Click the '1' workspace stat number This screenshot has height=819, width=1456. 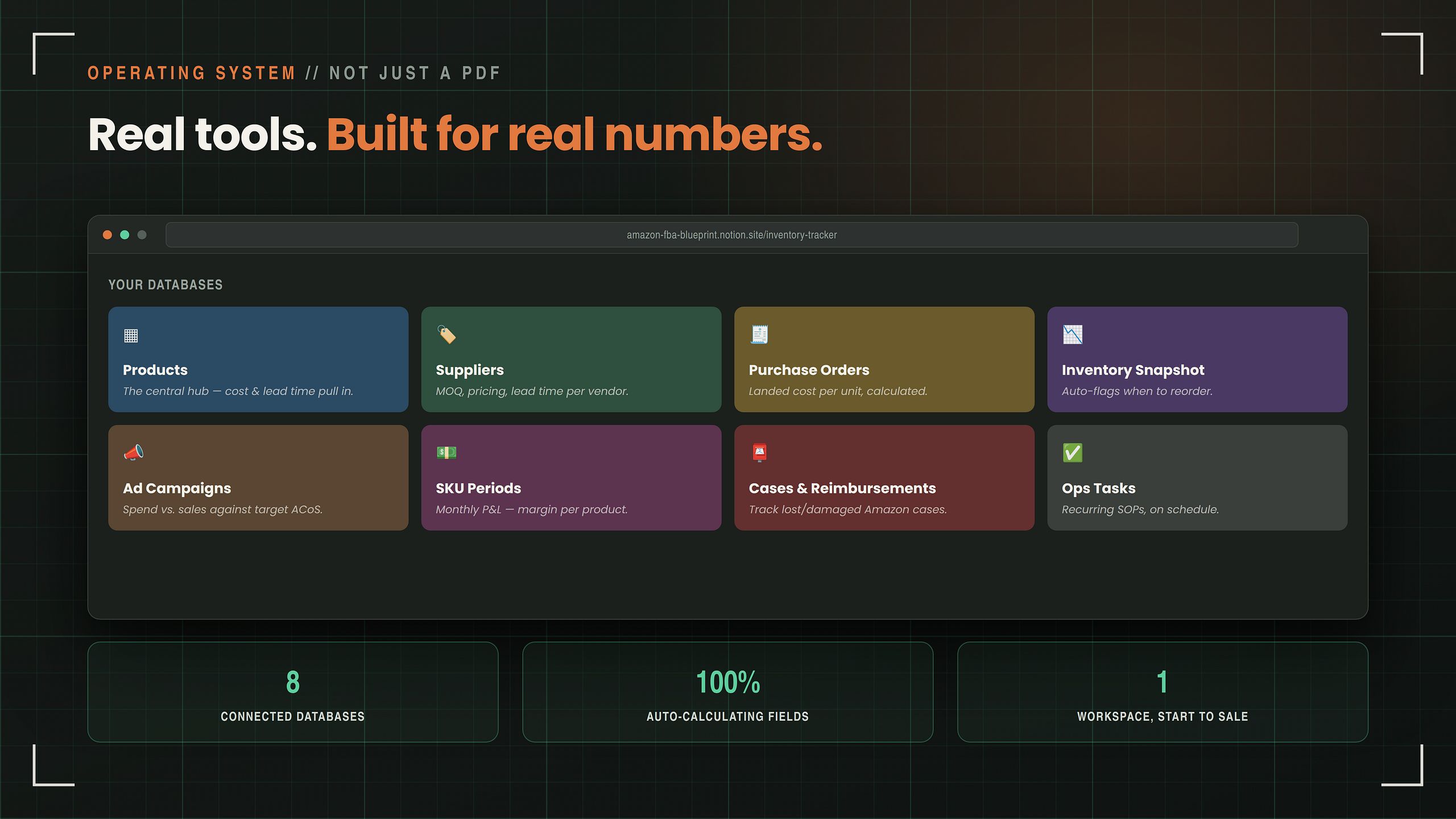pos(1163,682)
